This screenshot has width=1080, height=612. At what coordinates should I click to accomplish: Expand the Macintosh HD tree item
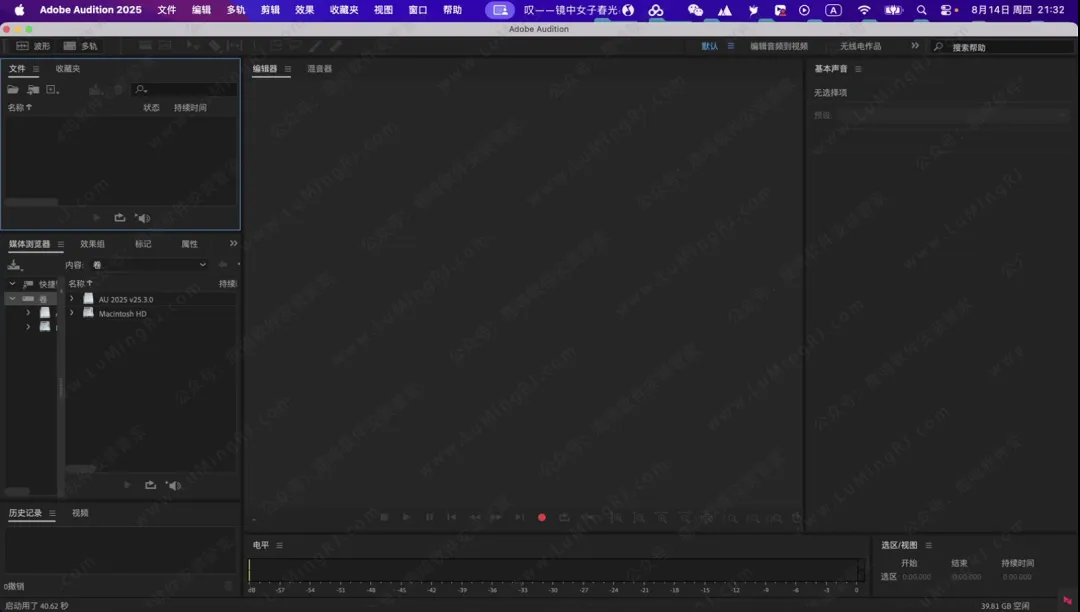pos(71,313)
